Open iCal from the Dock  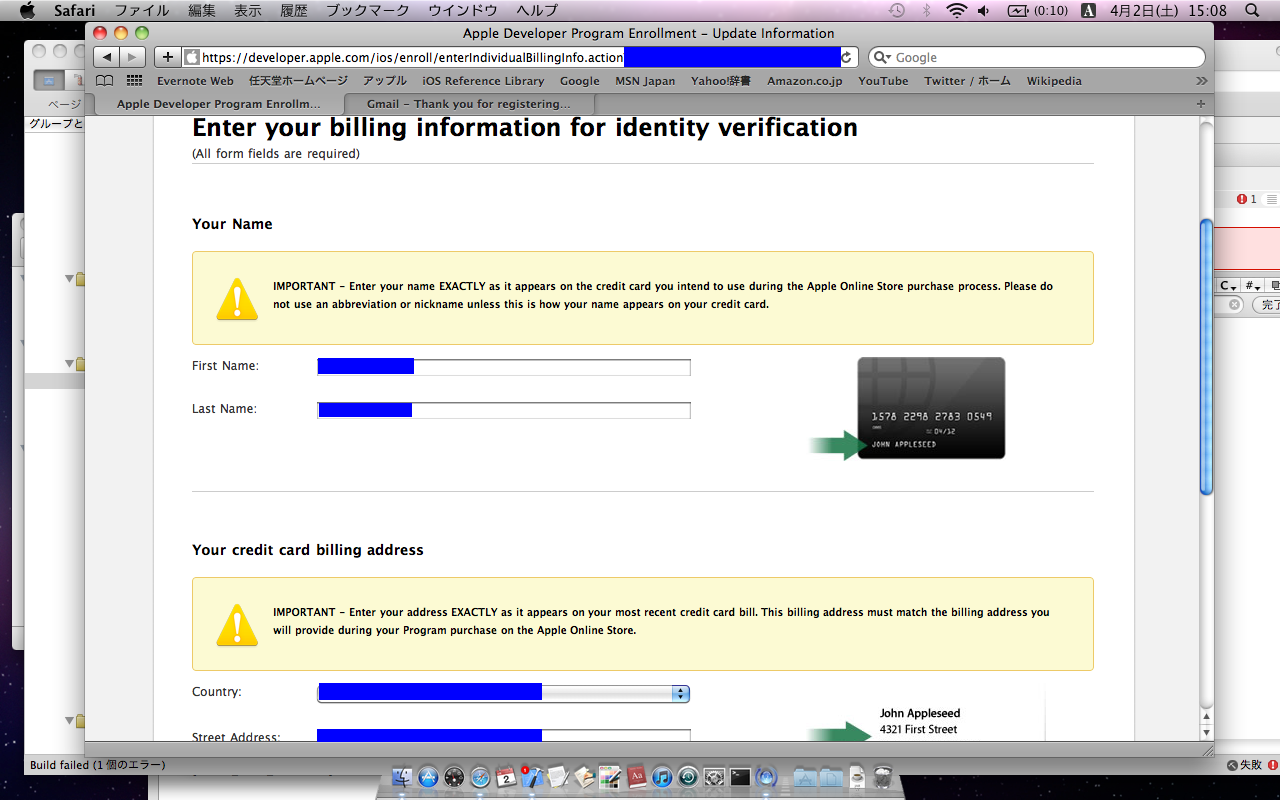(x=506, y=777)
